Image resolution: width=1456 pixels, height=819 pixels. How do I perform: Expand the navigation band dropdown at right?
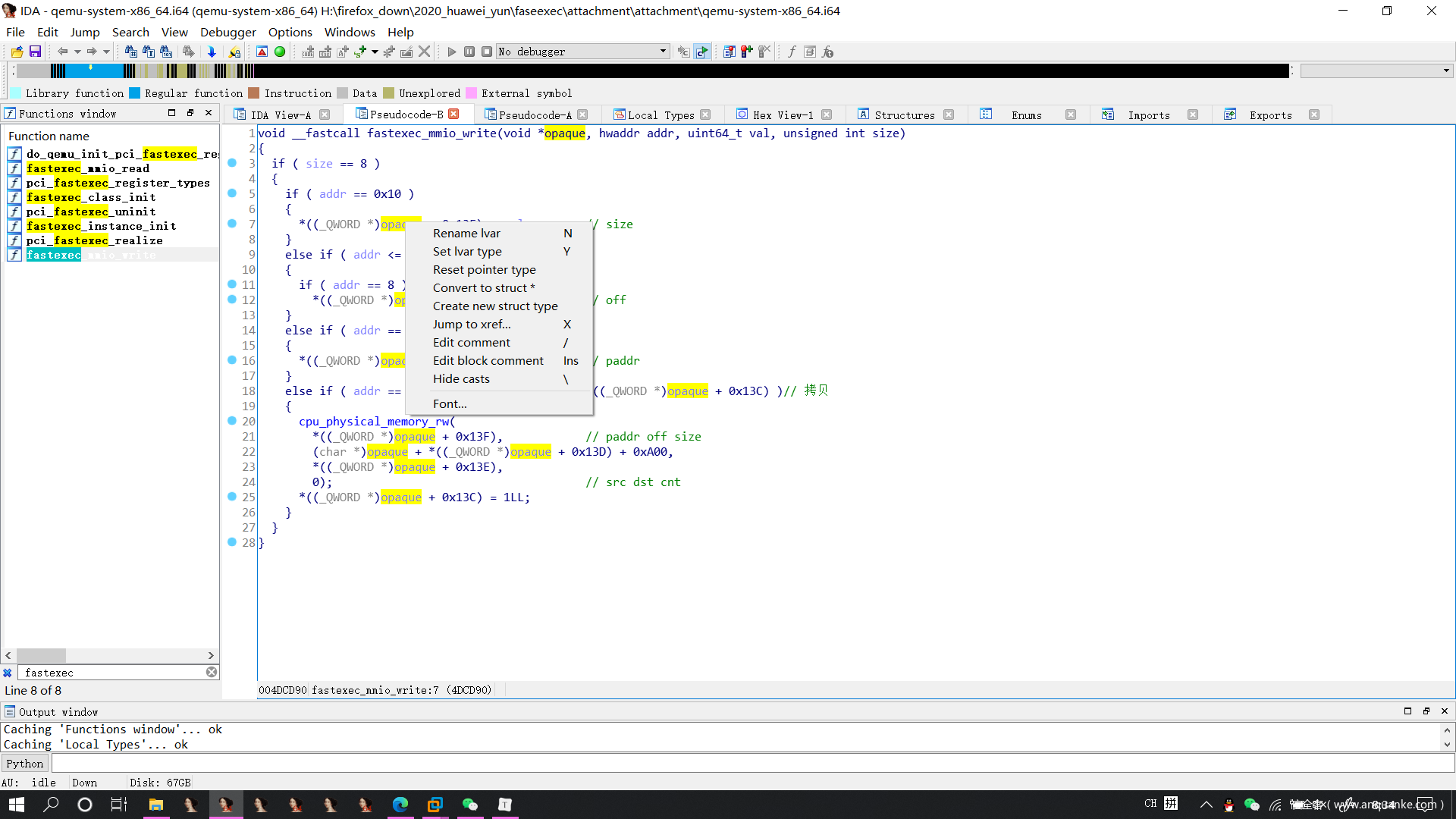1446,71
